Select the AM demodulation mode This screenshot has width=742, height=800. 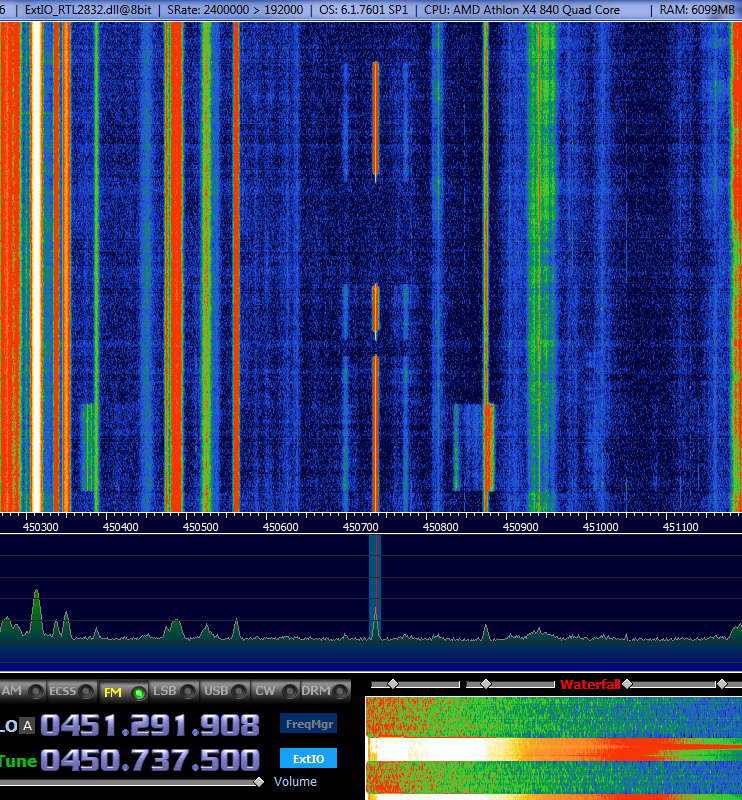click(22, 691)
